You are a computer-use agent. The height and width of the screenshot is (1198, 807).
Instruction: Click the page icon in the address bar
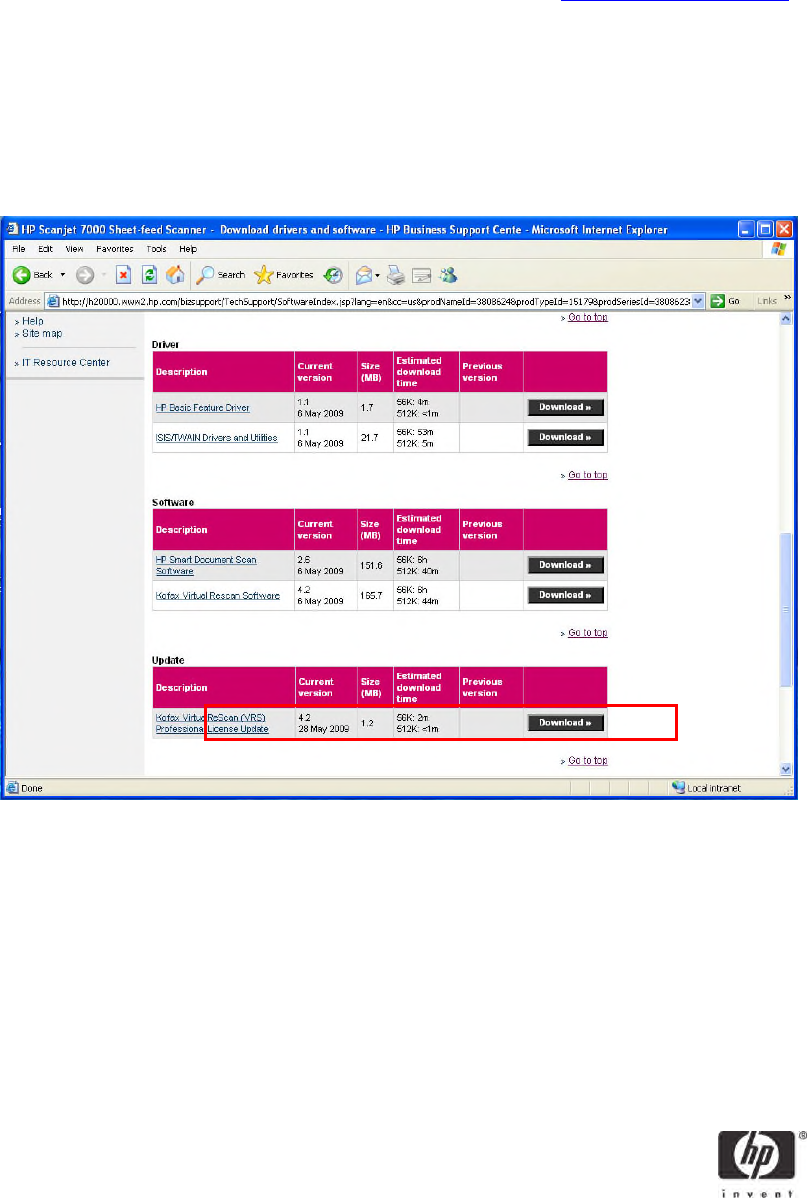pos(53,301)
